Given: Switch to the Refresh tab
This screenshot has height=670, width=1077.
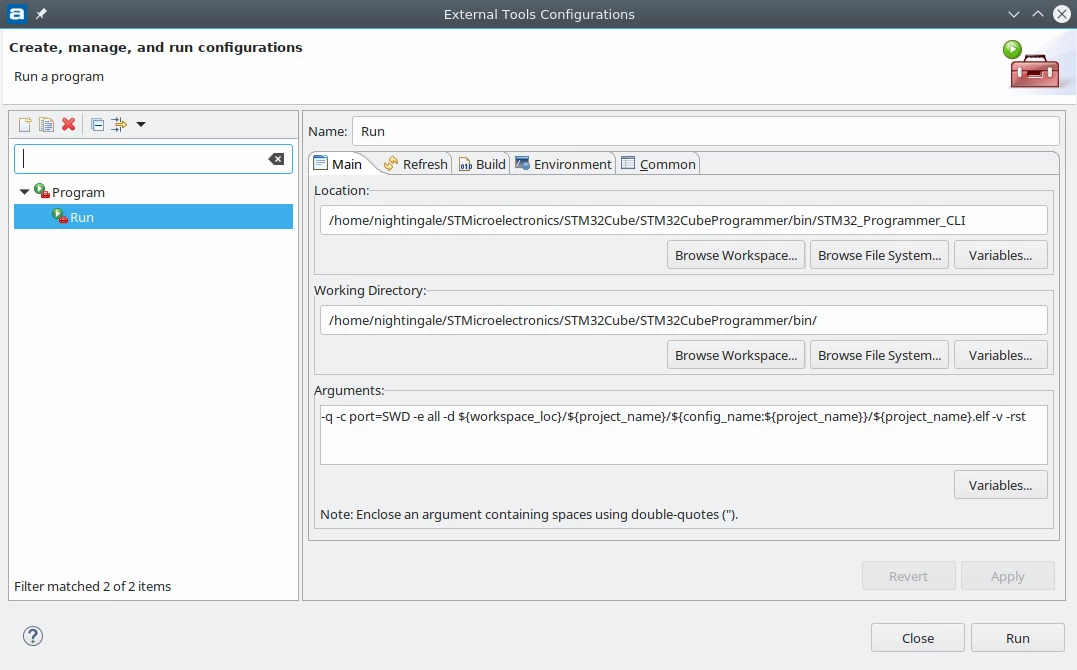Looking at the screenshot, I should [x=416, y=164].
